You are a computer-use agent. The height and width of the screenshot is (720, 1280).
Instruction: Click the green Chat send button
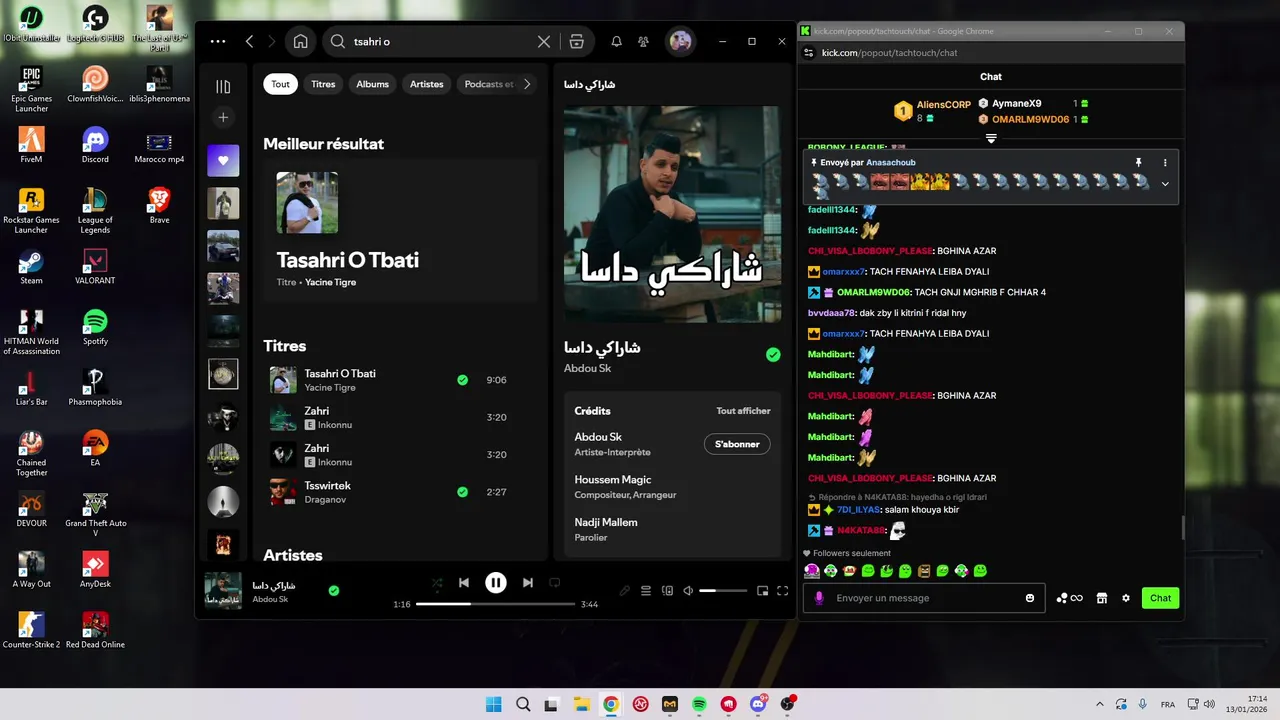click(1160, 598)
